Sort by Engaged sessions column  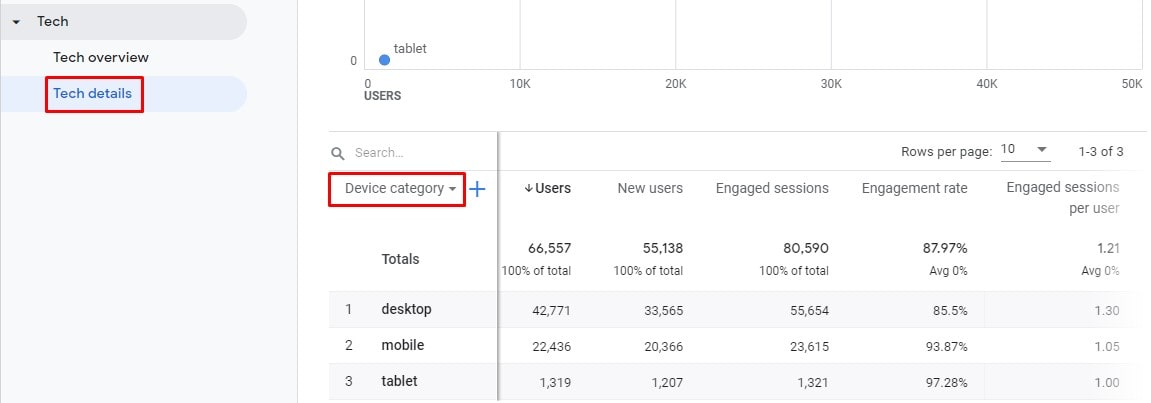tap(772, 189)
